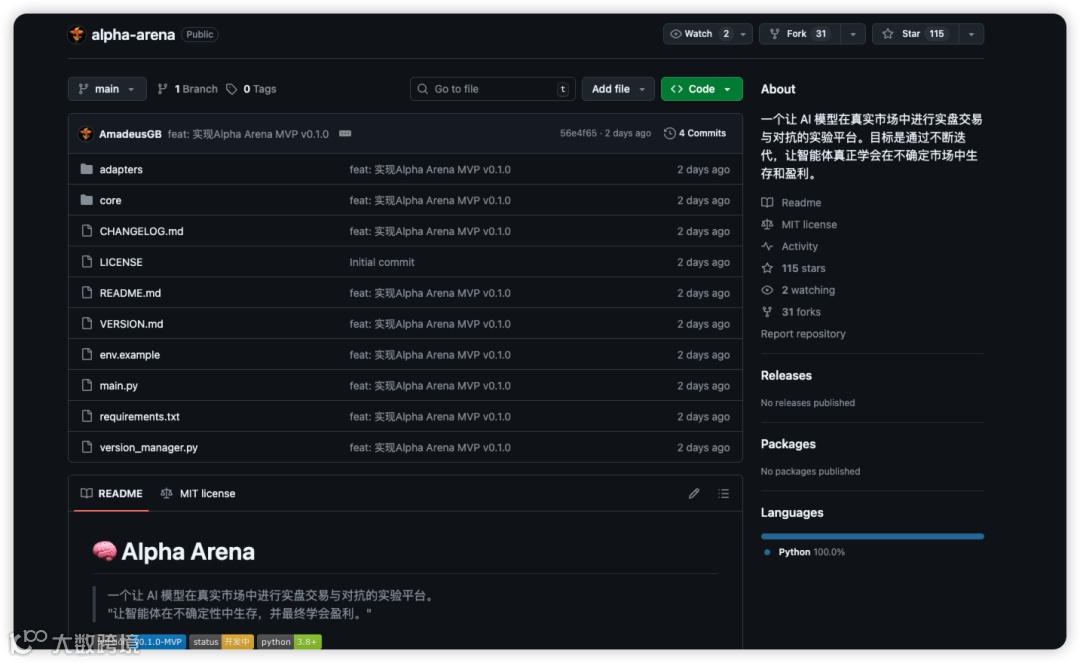1080x663 pixels.
Task: Open the adapters folder
Action: click(x=121, y=169)
